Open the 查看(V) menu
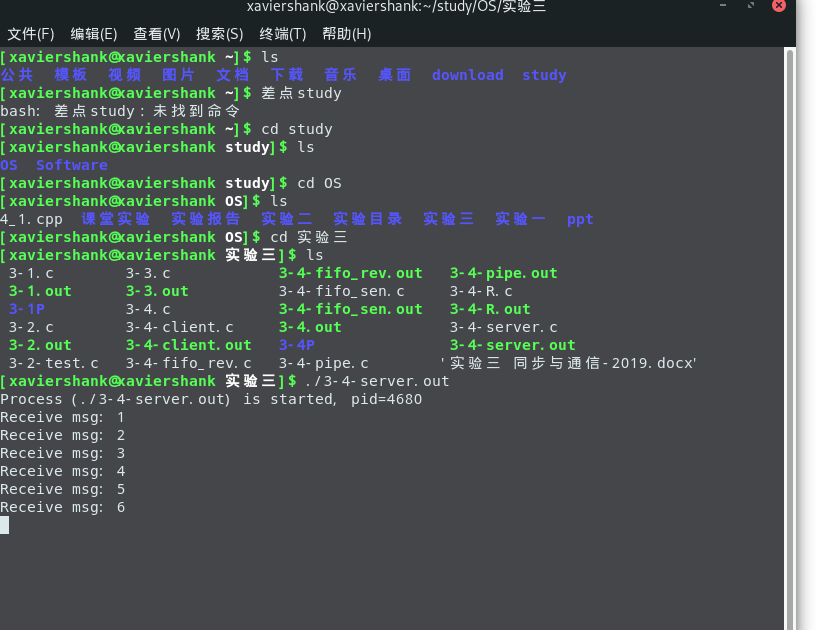The width and height of the screenshot is (816, 630). point(157,34)
